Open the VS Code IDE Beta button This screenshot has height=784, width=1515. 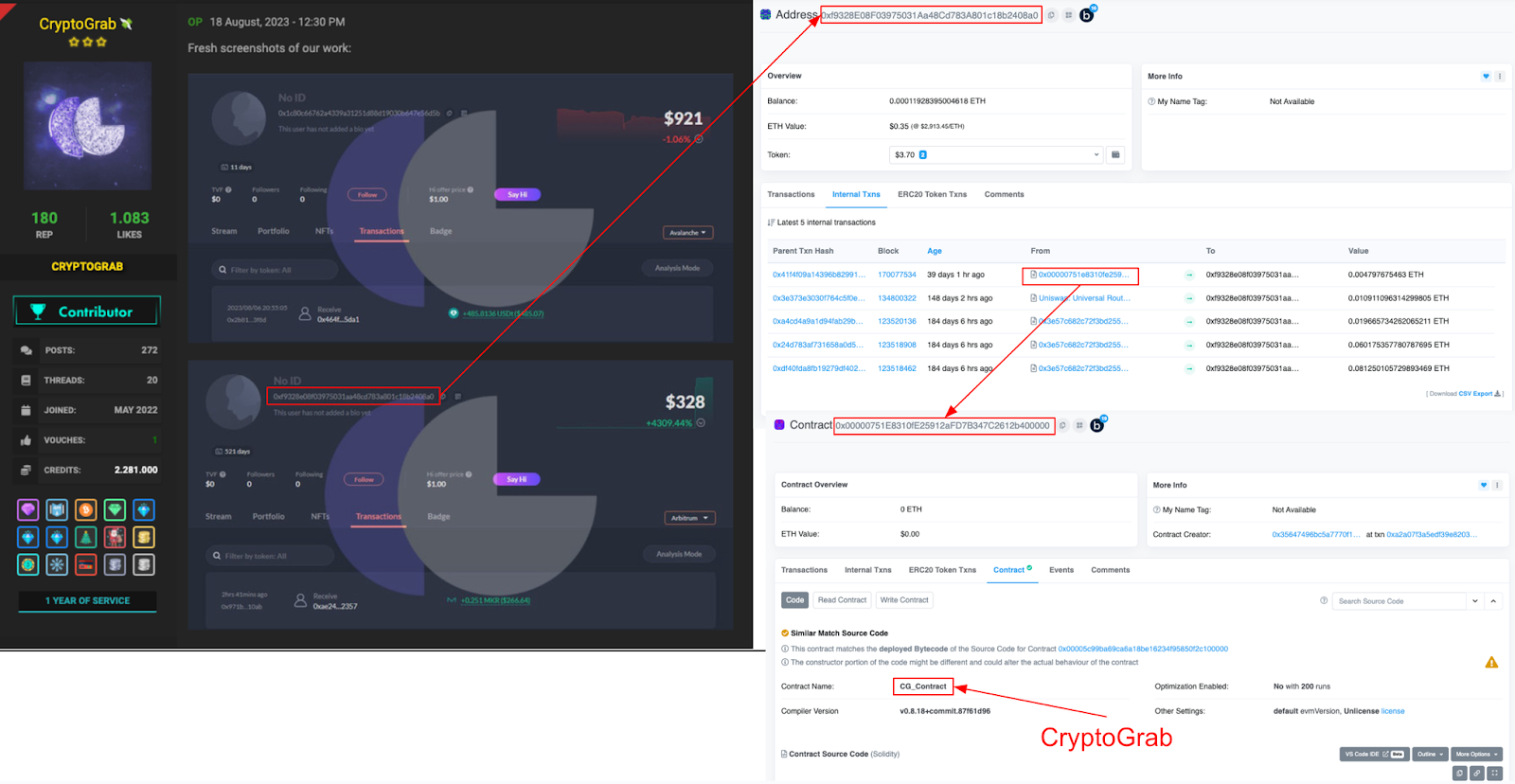[1375, 755]
